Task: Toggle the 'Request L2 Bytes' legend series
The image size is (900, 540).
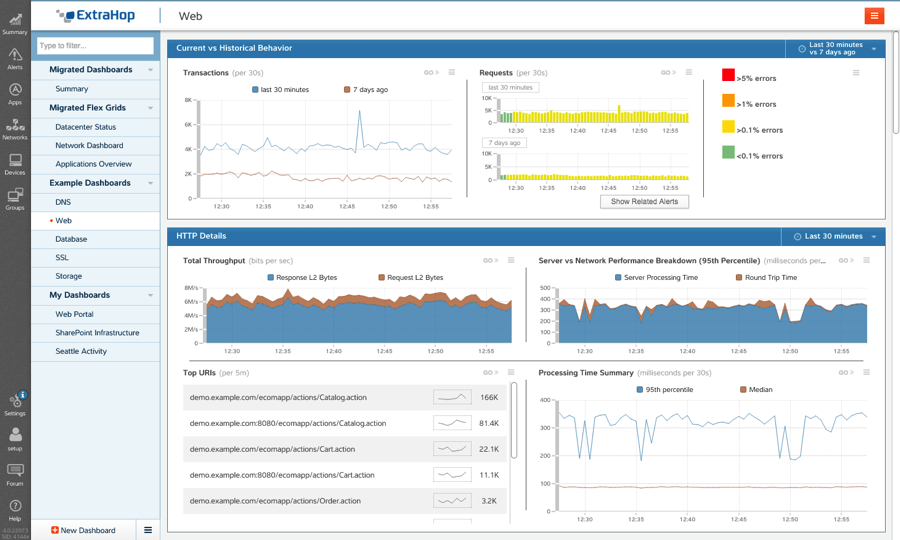Action: point(410,278)
